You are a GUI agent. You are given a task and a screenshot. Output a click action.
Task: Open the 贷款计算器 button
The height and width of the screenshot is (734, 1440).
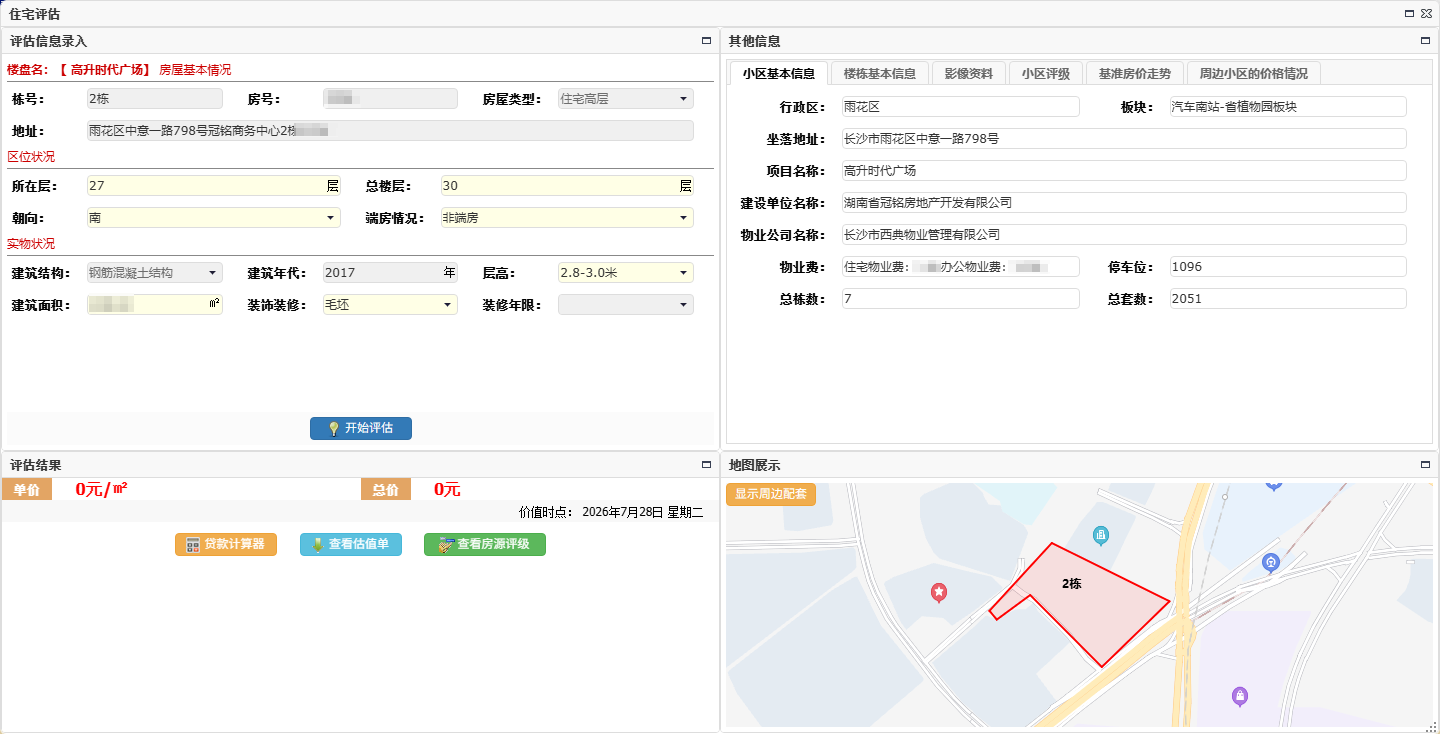226,544
